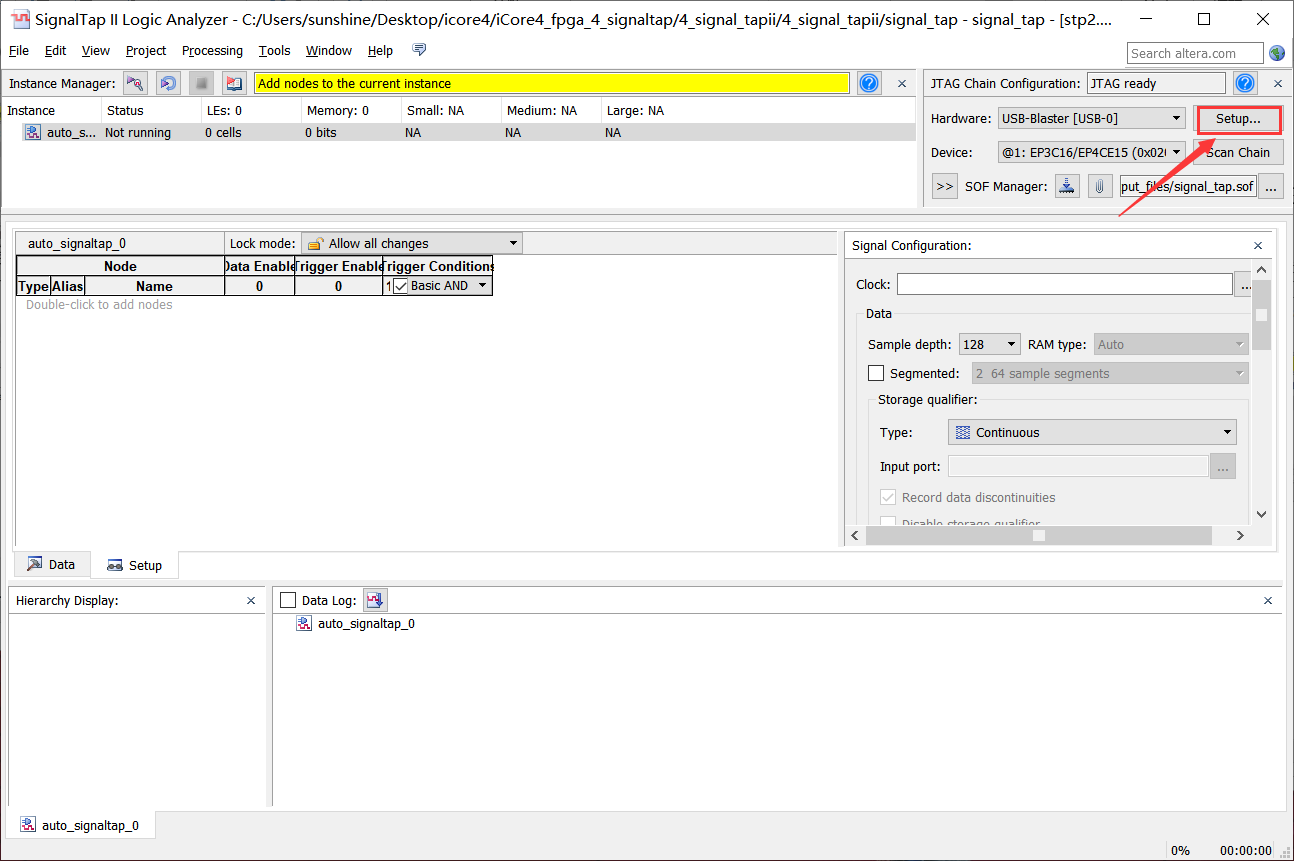This screenshot has width=1294, height=861.
Task: Enable the Segmented checkbox
Action: pyautogui.click(x=876, y=373)
